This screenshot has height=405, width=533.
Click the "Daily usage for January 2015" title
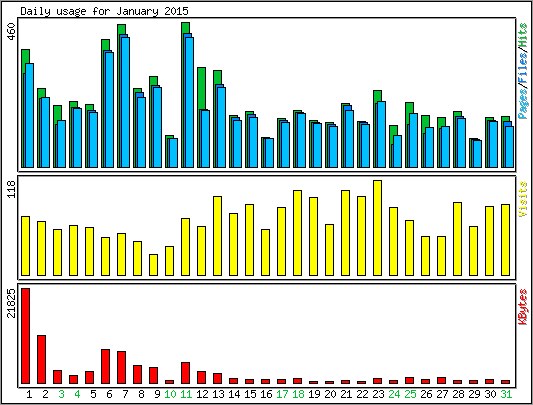104,11
